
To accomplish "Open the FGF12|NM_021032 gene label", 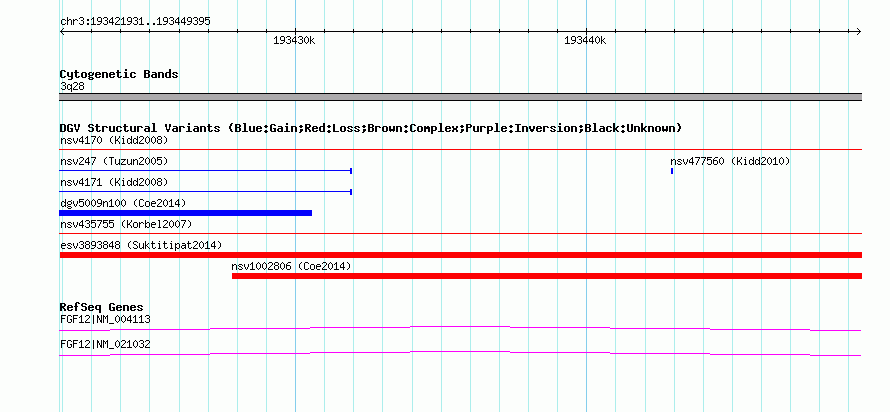I will pyautogui.click(x=106, y=344).
